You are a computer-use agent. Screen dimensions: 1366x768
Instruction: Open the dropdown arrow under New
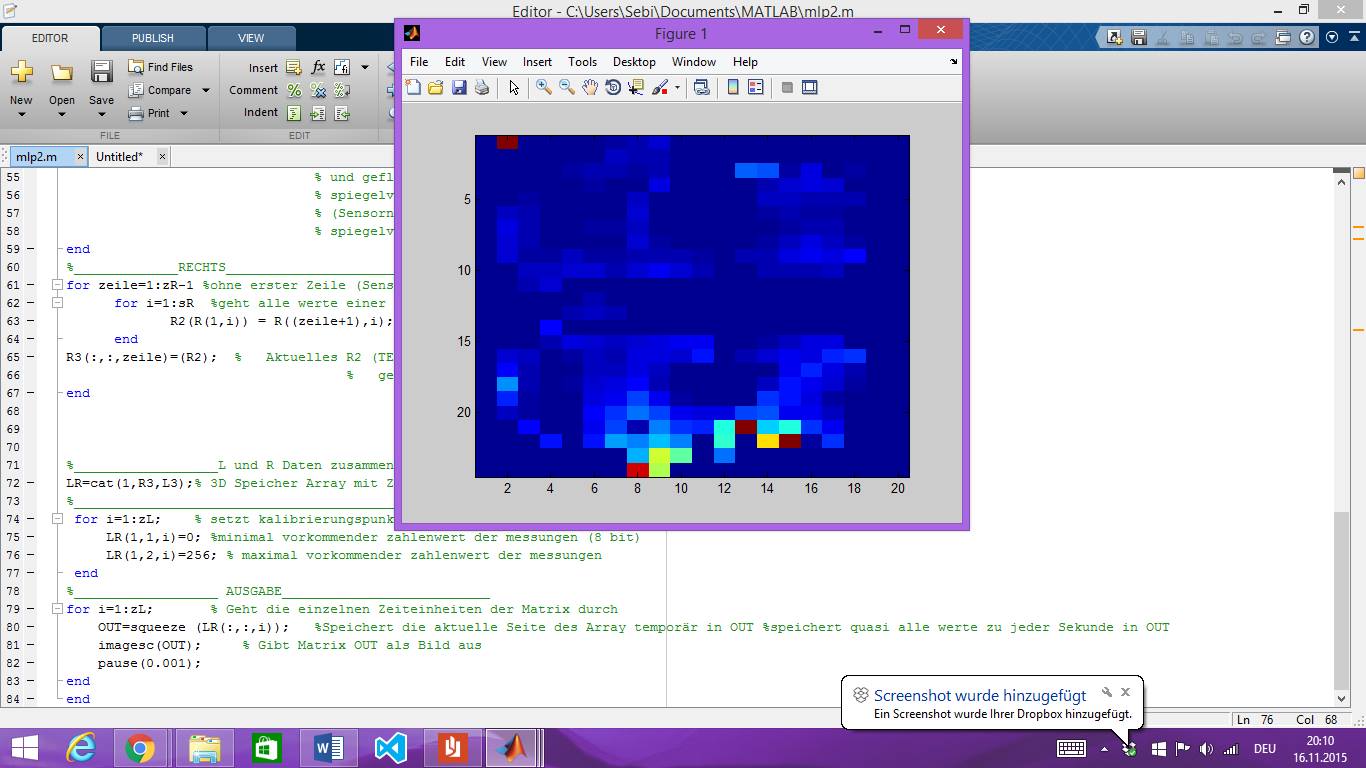click(21, 114)
